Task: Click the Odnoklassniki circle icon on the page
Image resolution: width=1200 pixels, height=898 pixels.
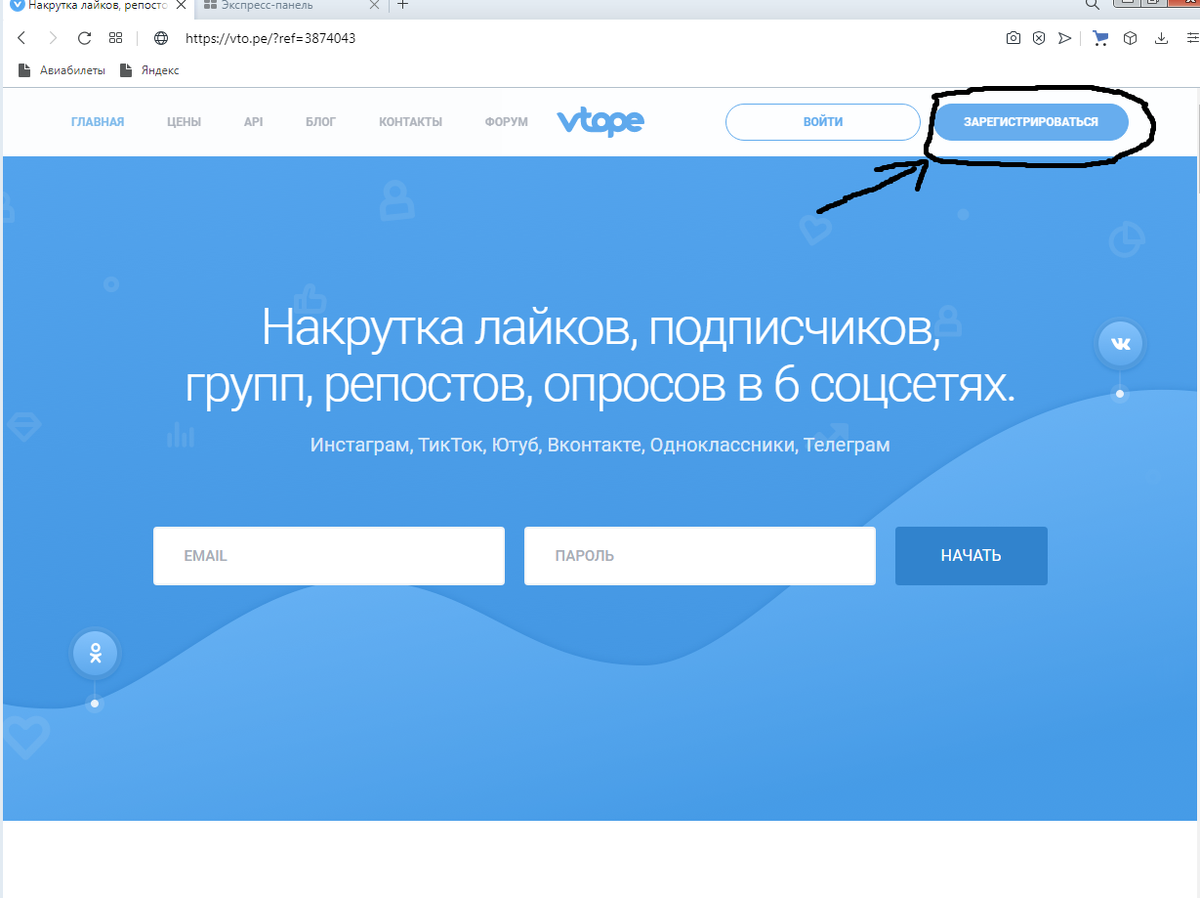Action: coord(95,653)
